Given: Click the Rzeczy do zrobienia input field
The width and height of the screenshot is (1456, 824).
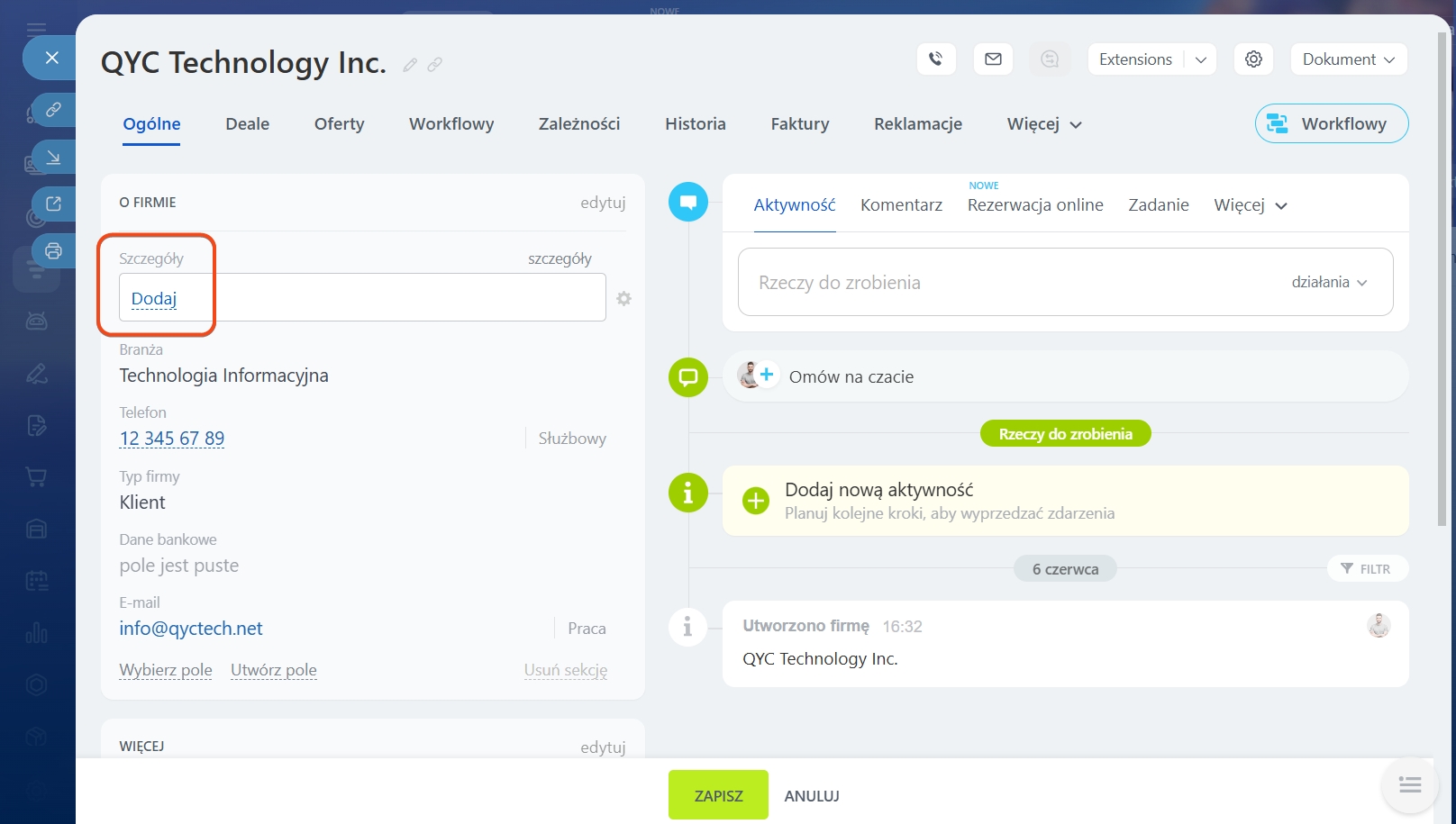Looking at the screenshot, I should point(991,282).
